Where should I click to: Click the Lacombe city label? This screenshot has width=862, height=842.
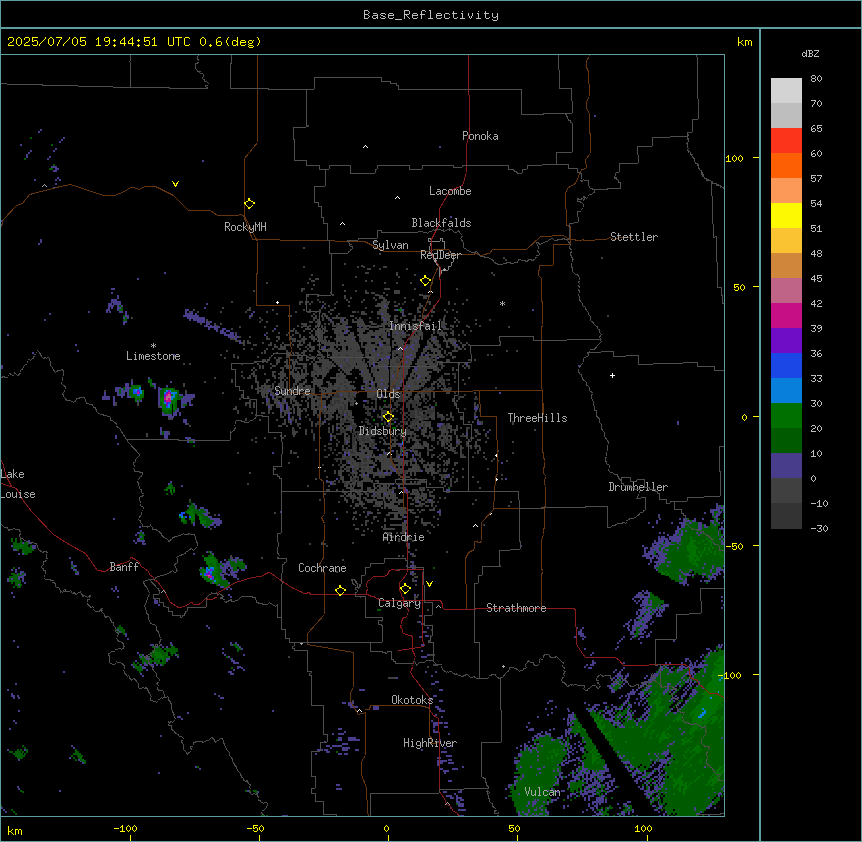[x=450, y=191]
